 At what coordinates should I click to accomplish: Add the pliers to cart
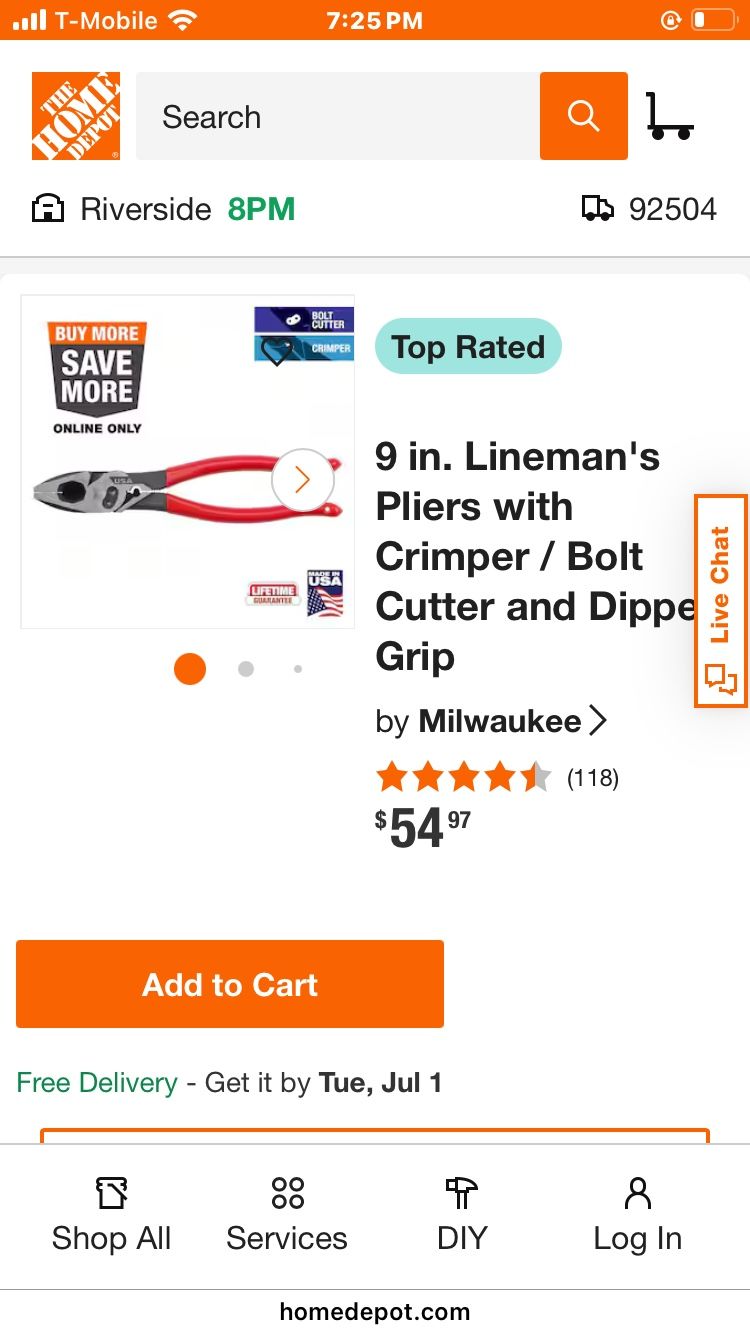pos(230,984)
